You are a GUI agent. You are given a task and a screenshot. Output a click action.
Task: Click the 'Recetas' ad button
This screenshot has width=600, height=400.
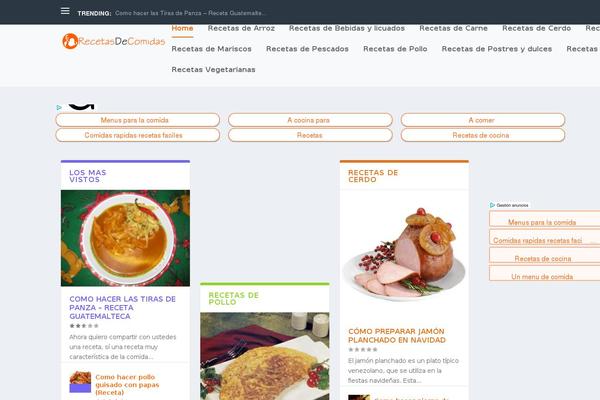point(310,135)
